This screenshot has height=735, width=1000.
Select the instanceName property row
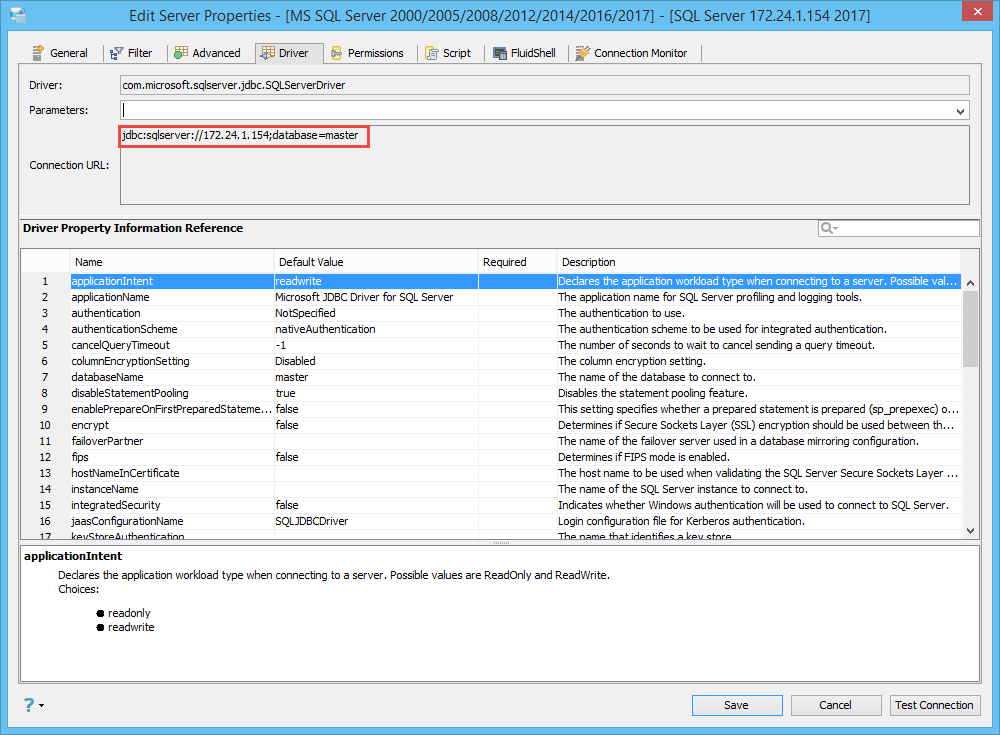(x=491, y=489)
